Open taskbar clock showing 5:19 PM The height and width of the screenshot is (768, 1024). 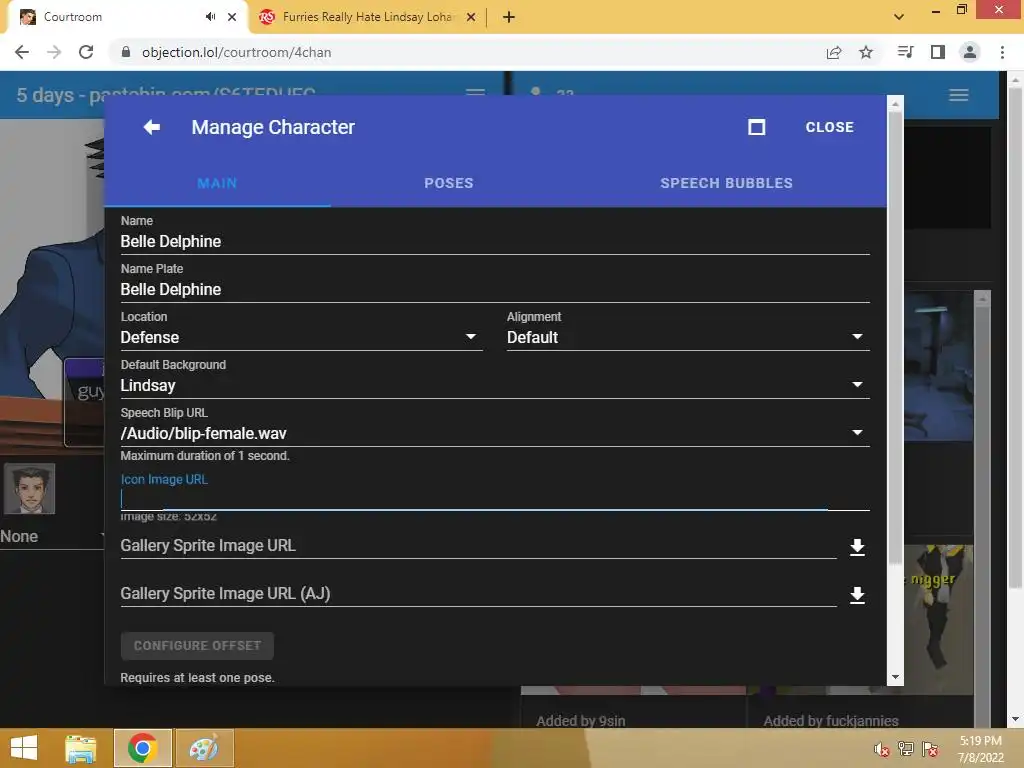pos(980,749)
